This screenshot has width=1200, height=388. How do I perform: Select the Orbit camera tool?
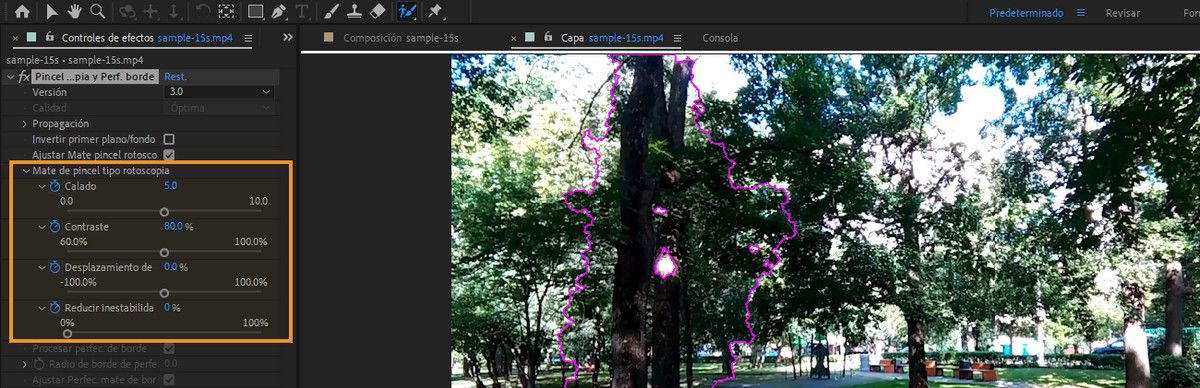[127, 13]
